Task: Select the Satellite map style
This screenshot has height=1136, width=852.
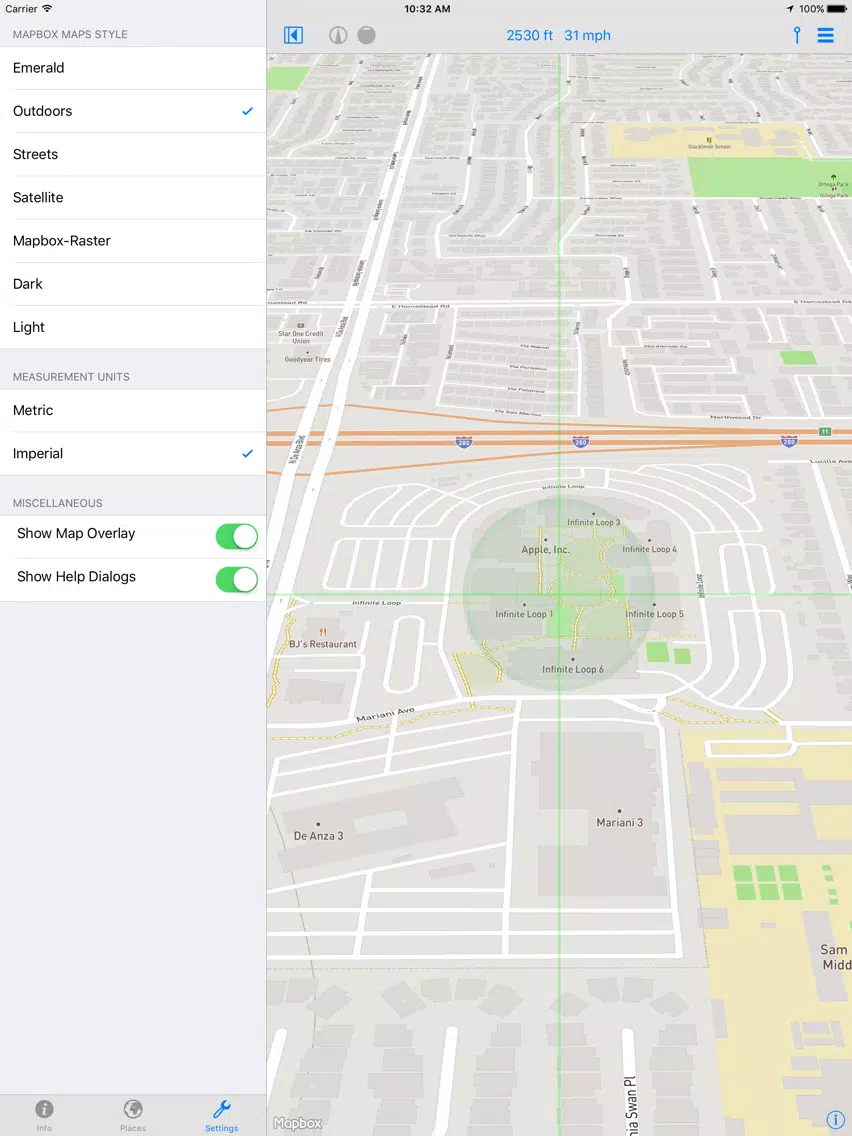Action: click(133, 197)
